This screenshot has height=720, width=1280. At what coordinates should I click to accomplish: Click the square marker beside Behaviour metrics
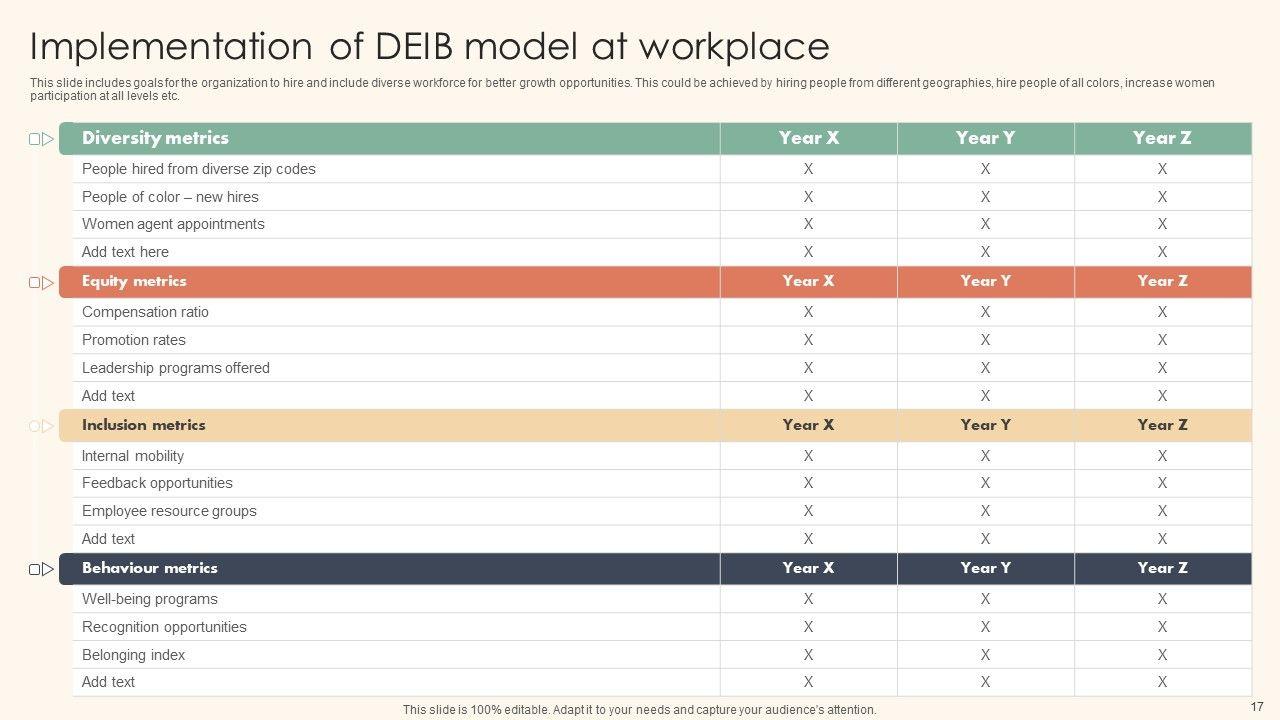coord(34,569)
